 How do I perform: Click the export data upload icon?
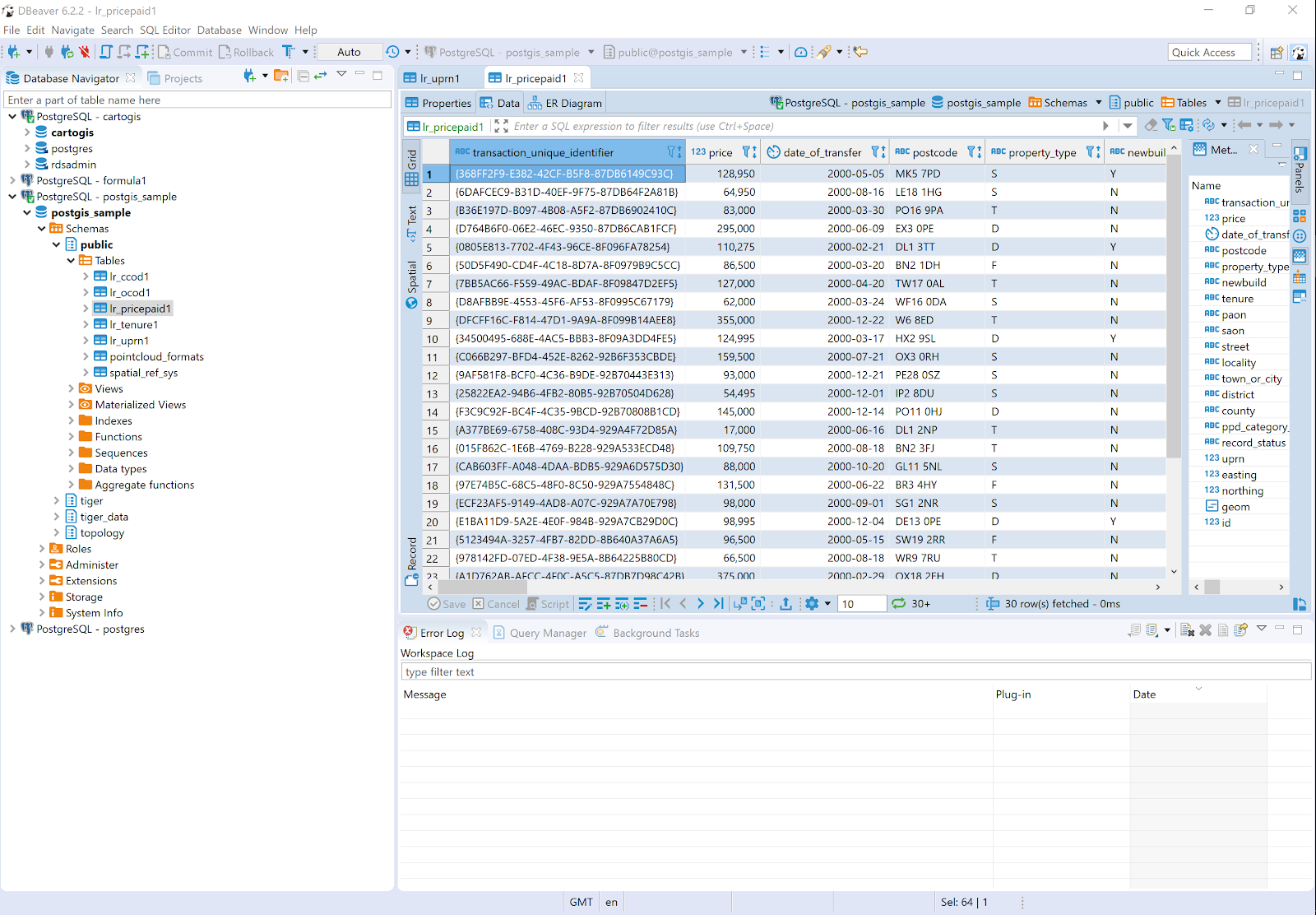pos(785,604)
